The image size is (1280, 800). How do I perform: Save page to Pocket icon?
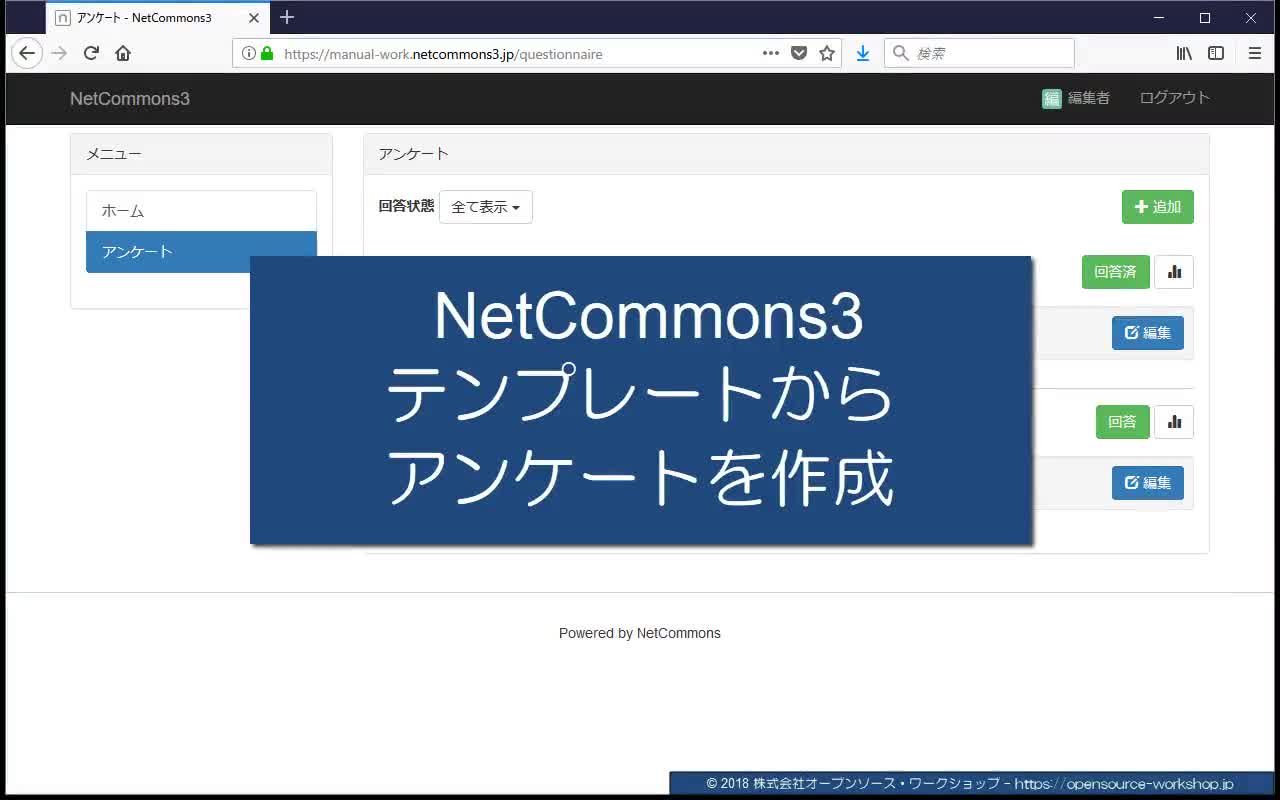[x=799, y=54]
